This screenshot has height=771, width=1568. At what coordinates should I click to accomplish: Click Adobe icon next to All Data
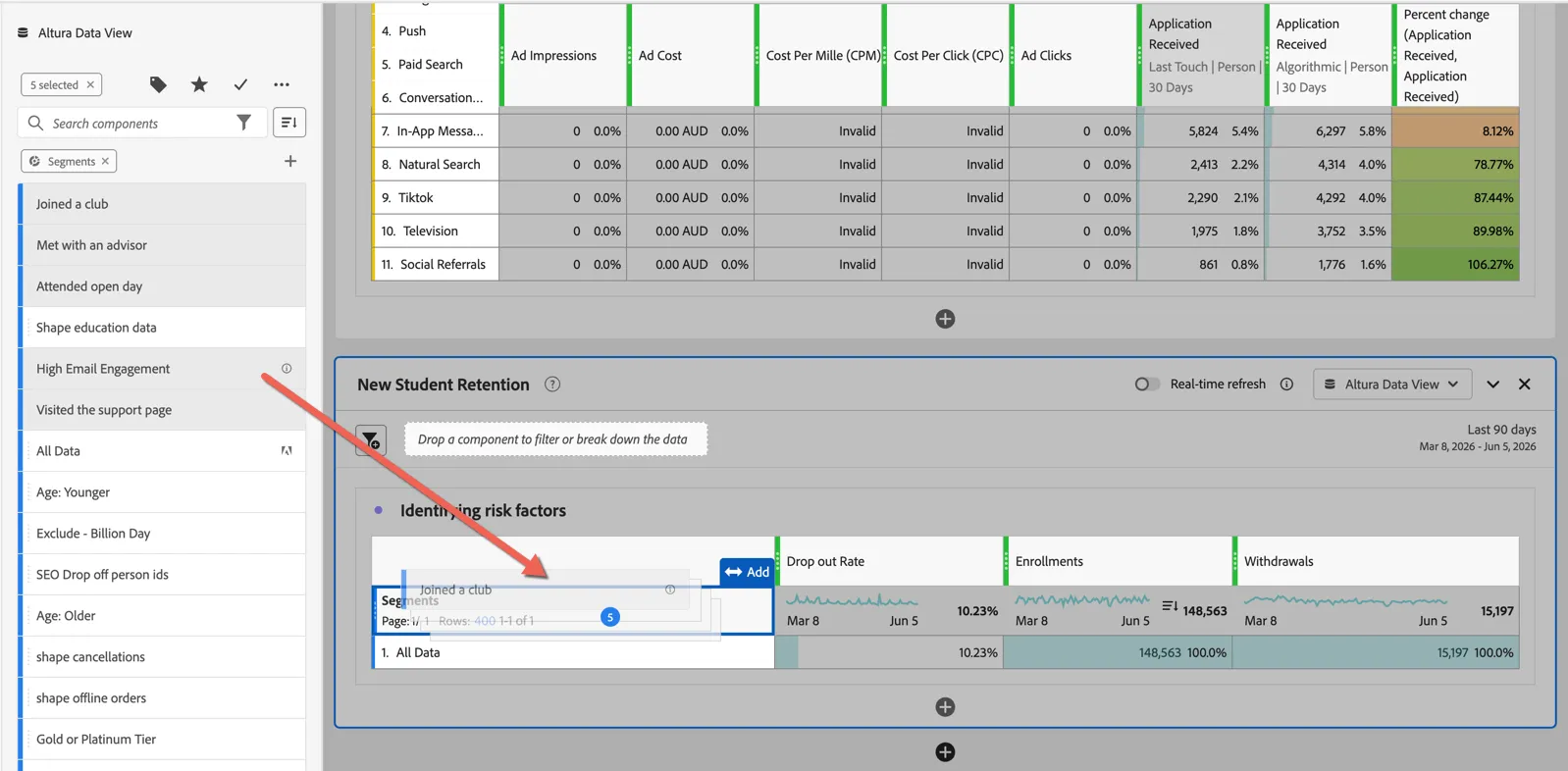coord(287,451)
